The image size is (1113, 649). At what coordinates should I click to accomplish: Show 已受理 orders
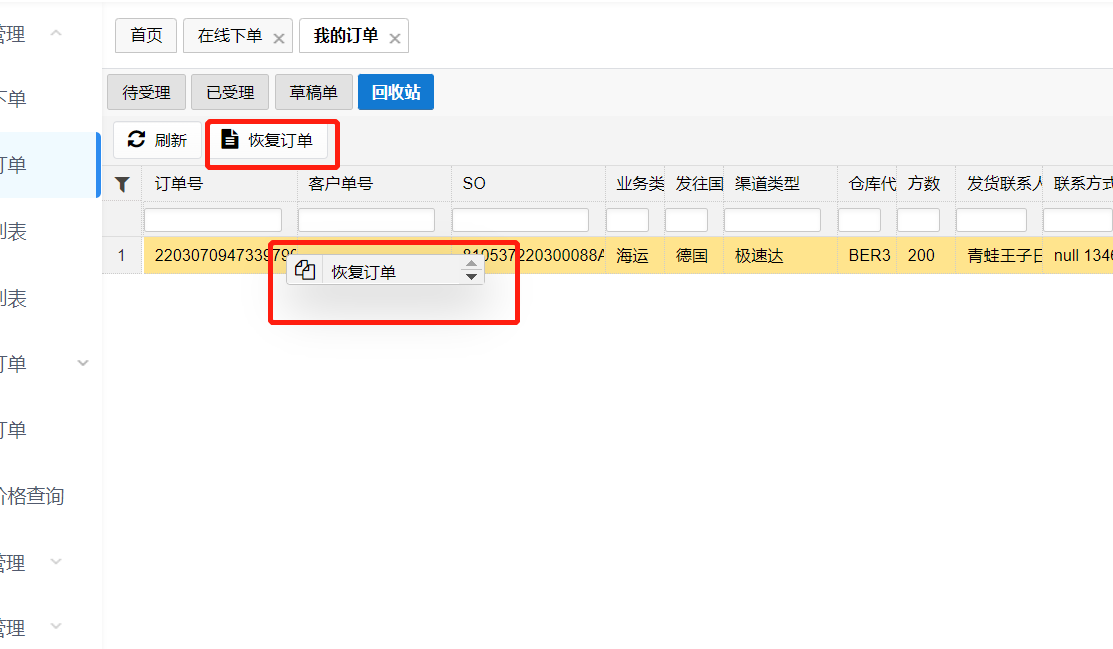pos(230,92)
